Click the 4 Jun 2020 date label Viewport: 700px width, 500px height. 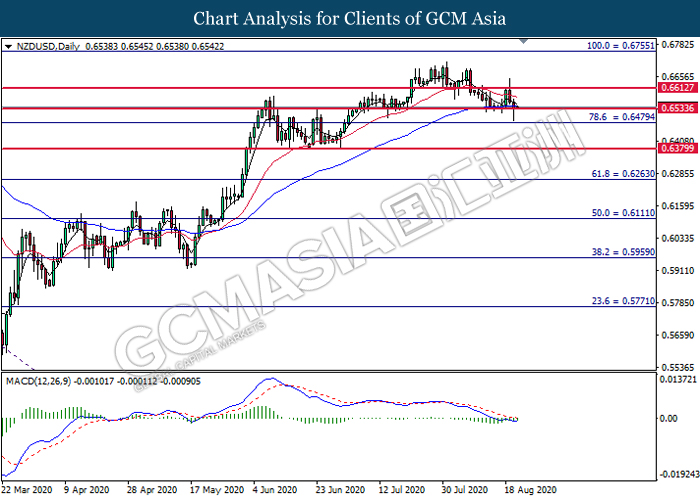(x=275, y=490)
